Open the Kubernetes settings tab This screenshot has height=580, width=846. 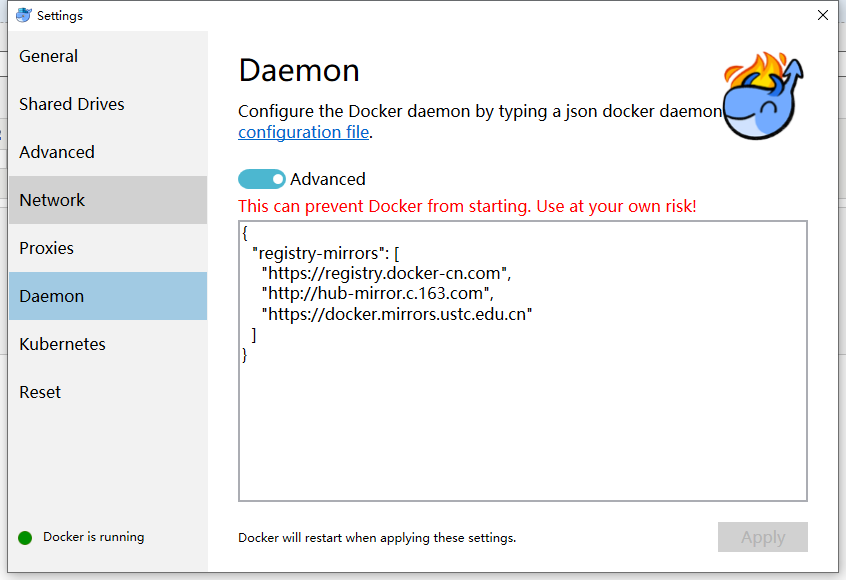(63, 344)
